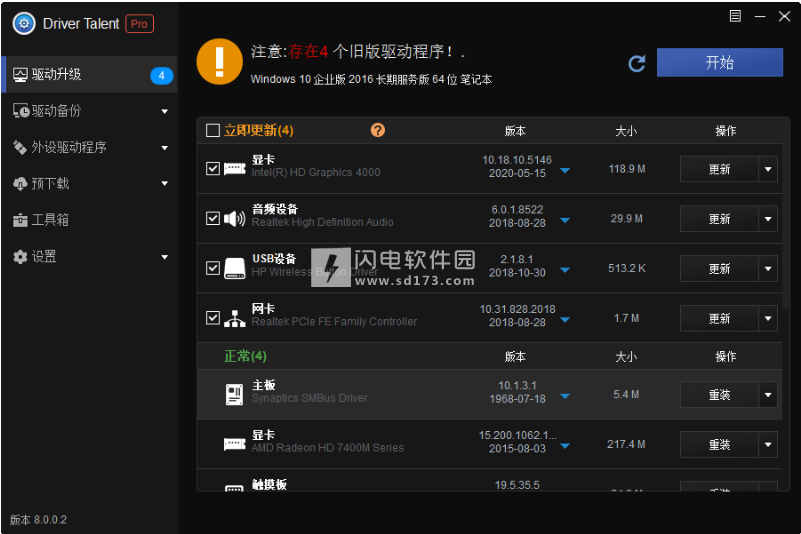Click the driver list vertical scrollbar
This screenshot has height=534, width=801.
(x=786, y=214)
